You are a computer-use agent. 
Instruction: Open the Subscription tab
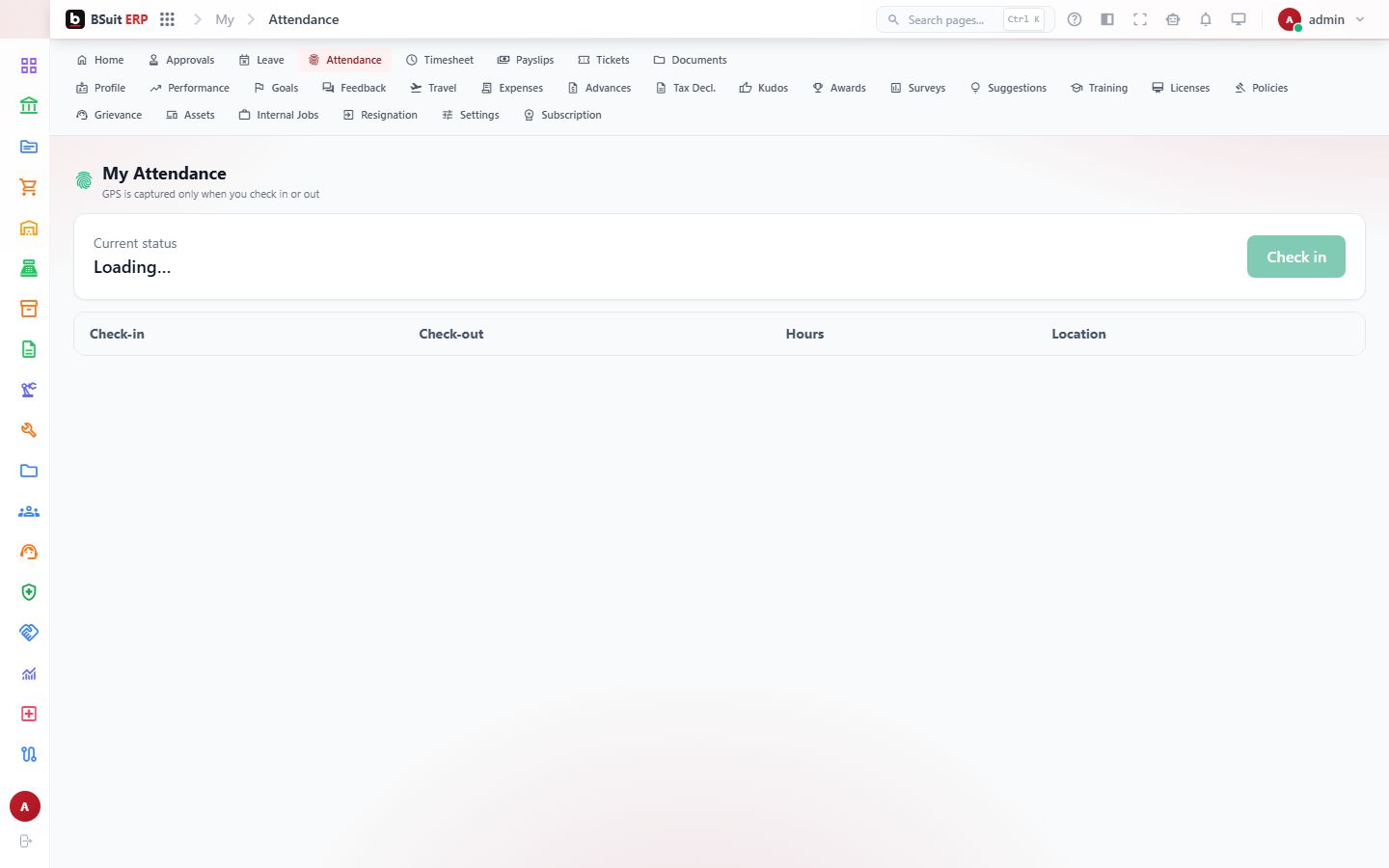[562, 115]
